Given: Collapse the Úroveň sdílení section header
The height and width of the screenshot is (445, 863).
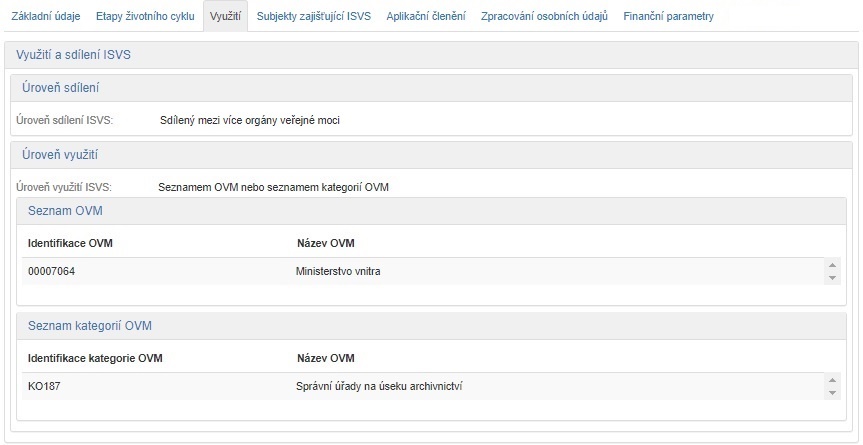Looking at the screenshot, I should coord(60,88).
